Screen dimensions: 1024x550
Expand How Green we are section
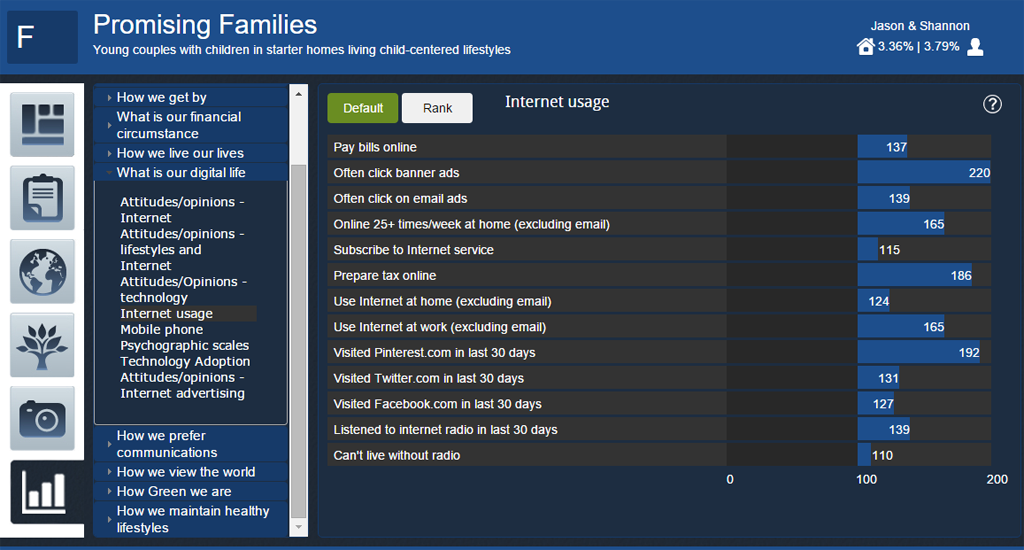click(173, 491)
